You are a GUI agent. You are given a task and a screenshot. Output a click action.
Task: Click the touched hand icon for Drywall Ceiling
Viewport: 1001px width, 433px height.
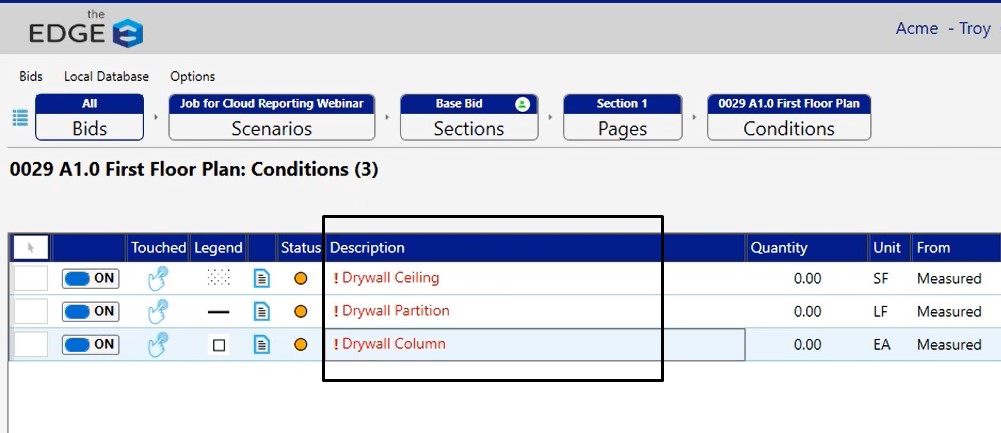pyautogui.click(x=158, y=278)
